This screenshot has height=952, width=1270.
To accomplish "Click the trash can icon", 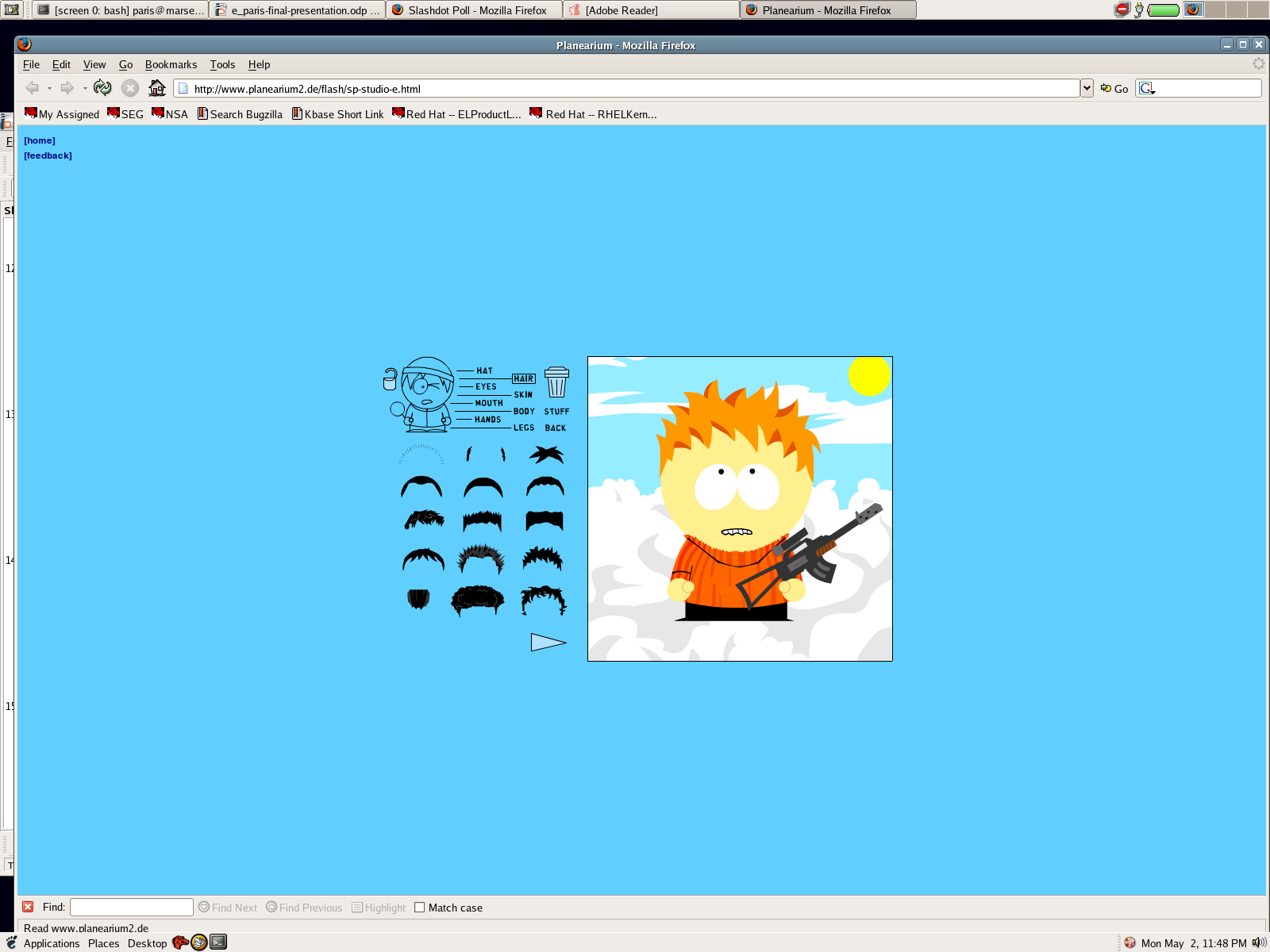I will click(556, 382).
